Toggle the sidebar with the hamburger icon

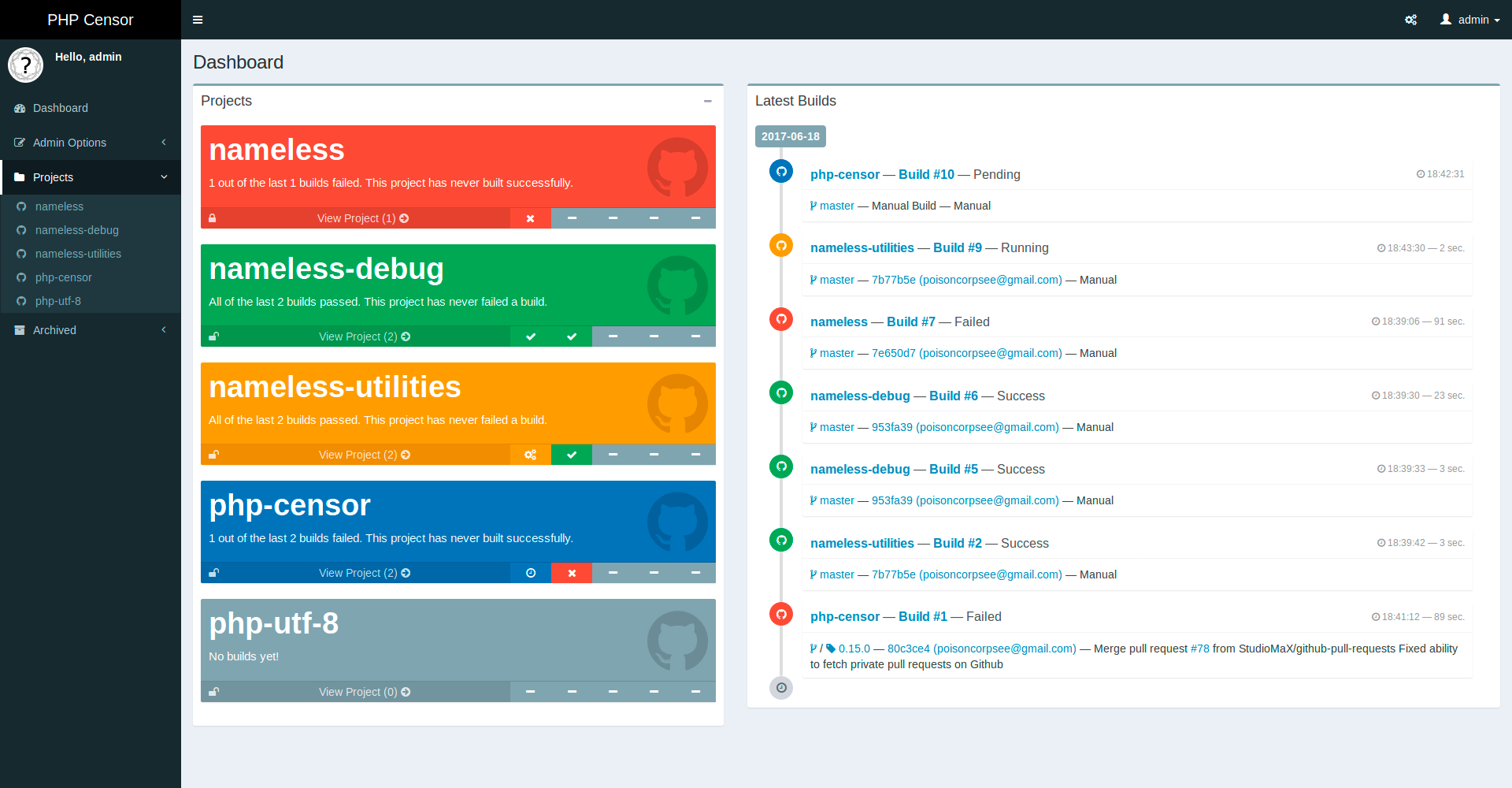coord(198,19)
